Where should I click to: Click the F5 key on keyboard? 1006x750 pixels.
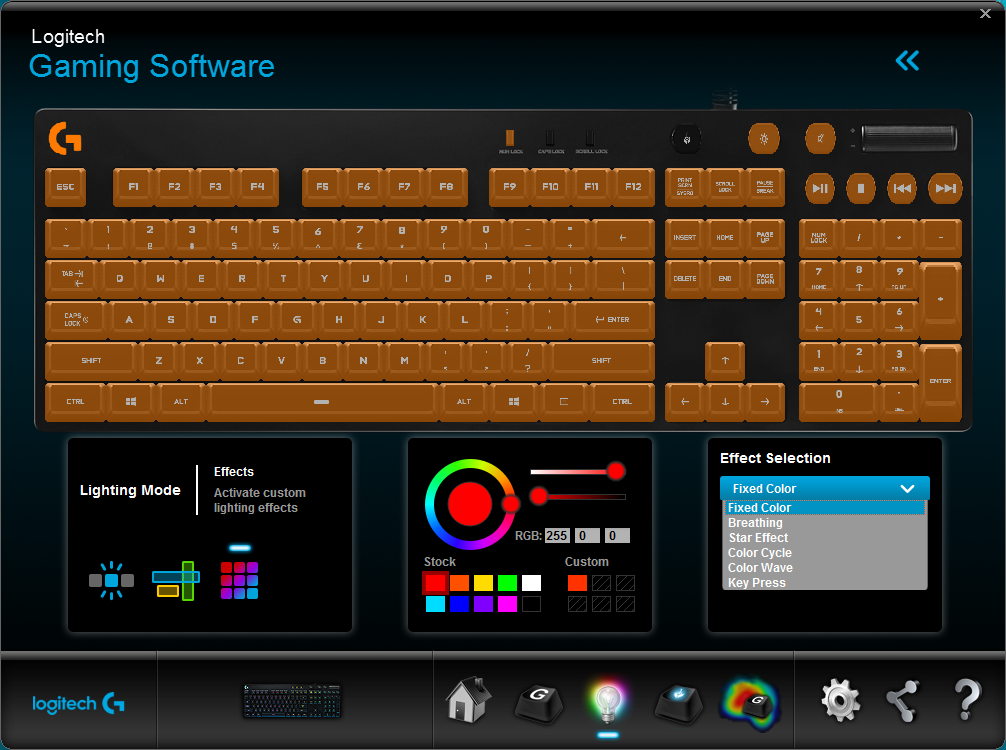click(323, 187)
